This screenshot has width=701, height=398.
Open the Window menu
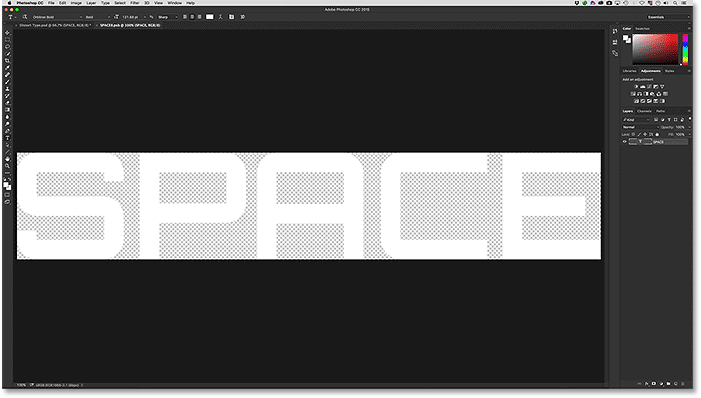(x=174, y=3)
